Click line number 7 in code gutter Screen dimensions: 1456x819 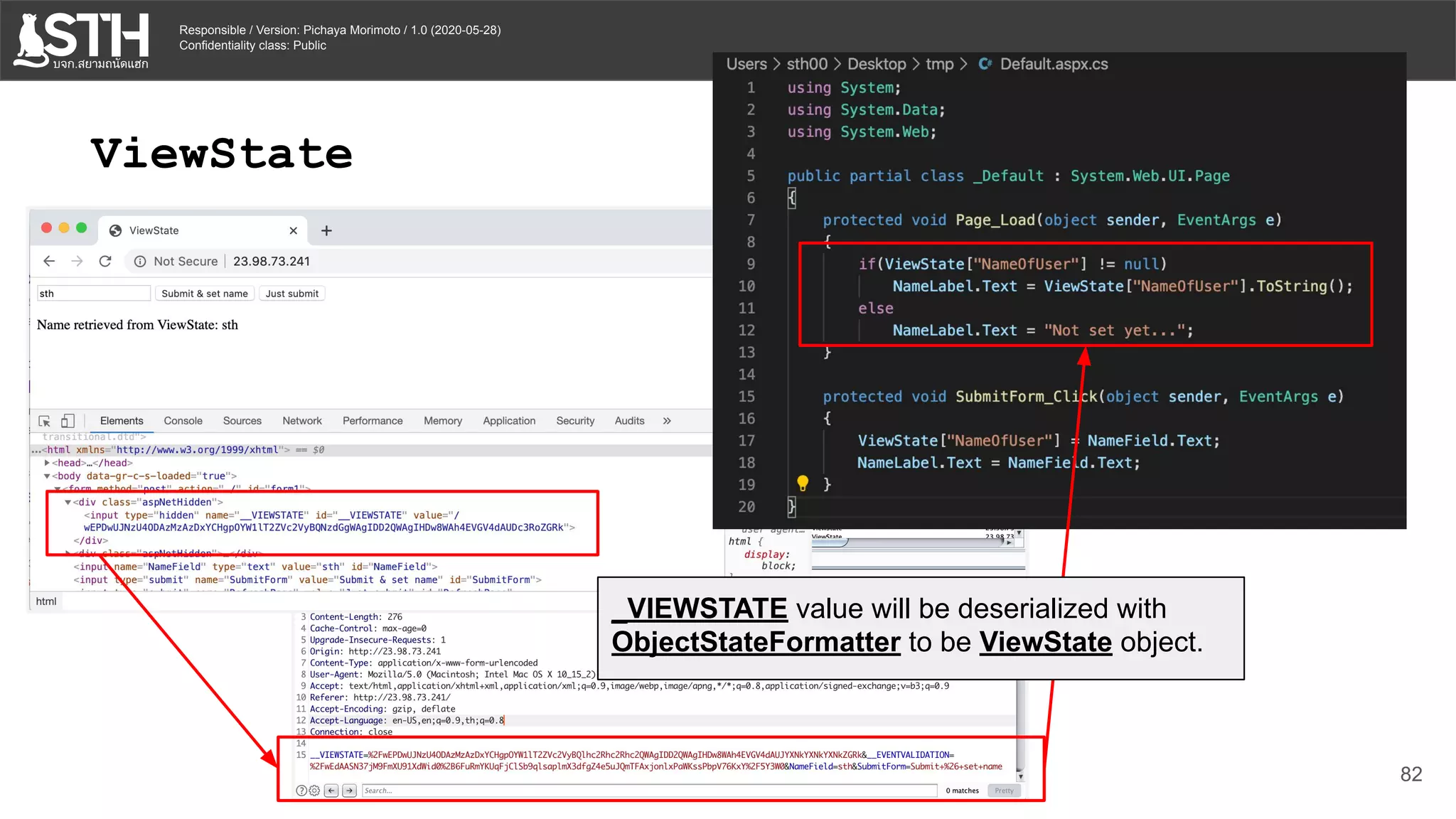click(751, 220)
